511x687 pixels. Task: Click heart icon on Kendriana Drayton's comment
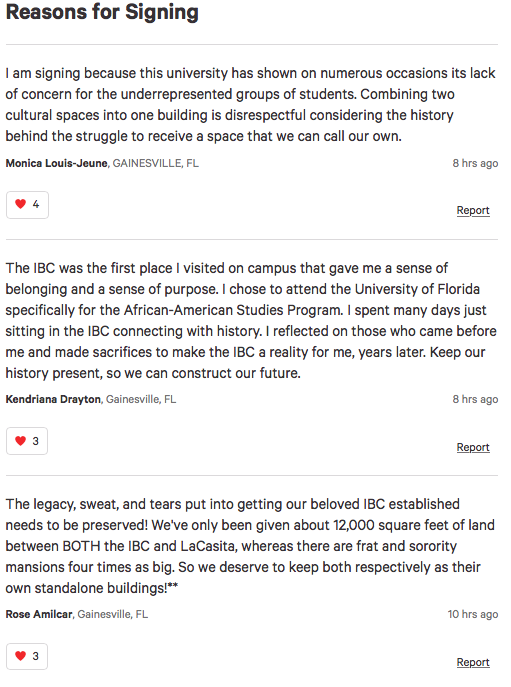pos(21,441)
